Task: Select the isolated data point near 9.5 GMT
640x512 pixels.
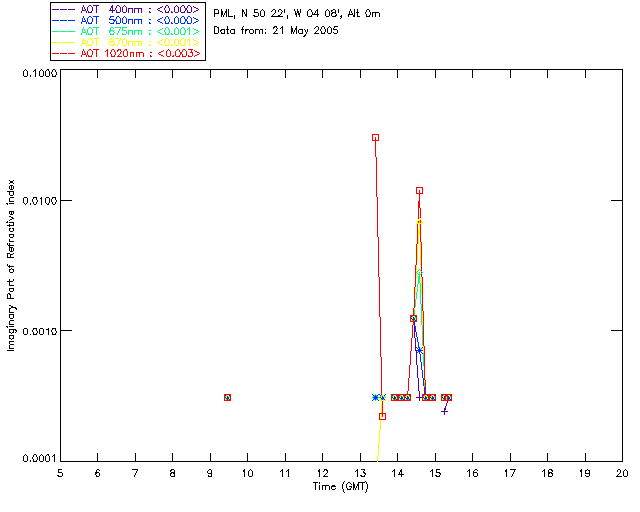Action: point(228,397)
